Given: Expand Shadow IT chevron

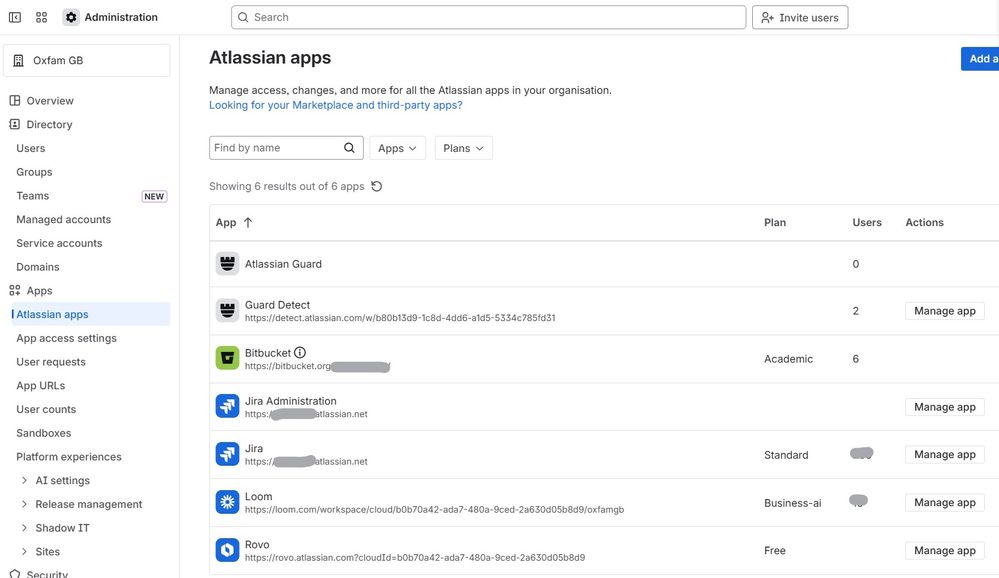Looking at the screenshot, I should tap(24, 528).
